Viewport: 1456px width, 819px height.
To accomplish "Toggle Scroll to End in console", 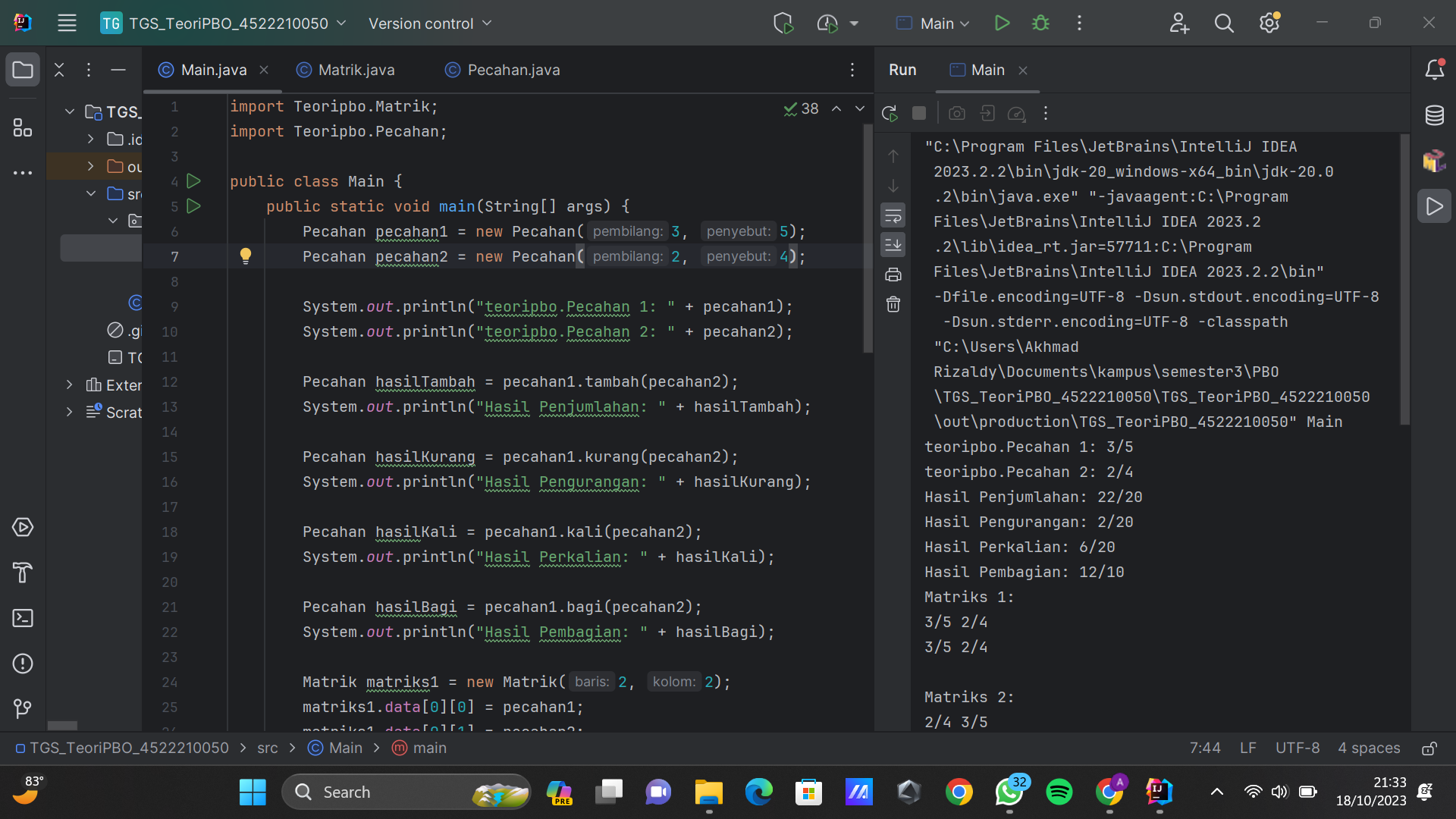I will (893, 244).
